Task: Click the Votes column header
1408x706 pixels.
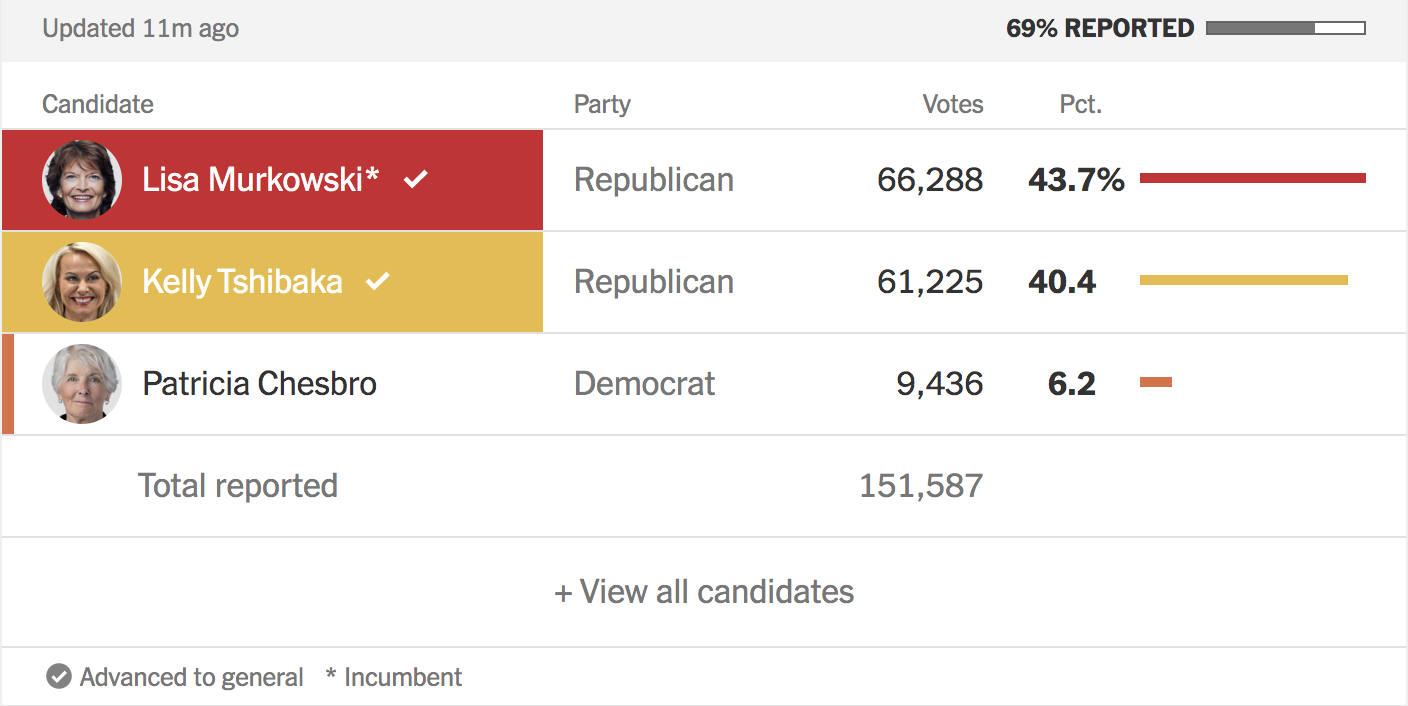Action: tap(952, 104)
